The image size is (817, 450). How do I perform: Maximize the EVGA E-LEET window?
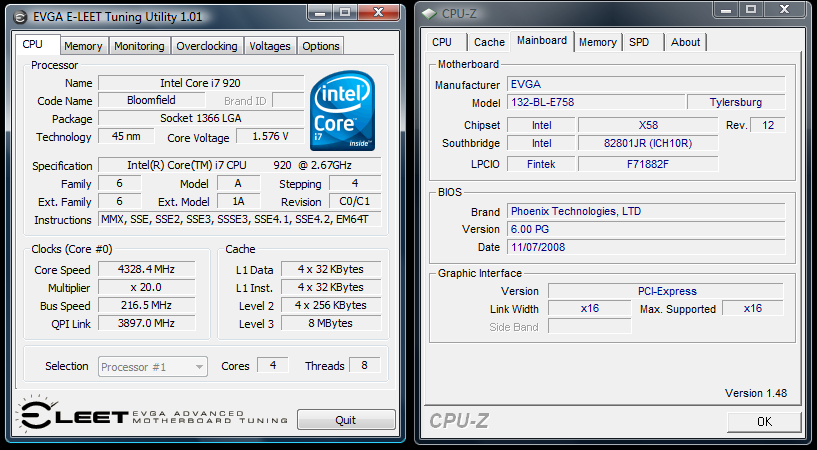[x=345, y=12]
